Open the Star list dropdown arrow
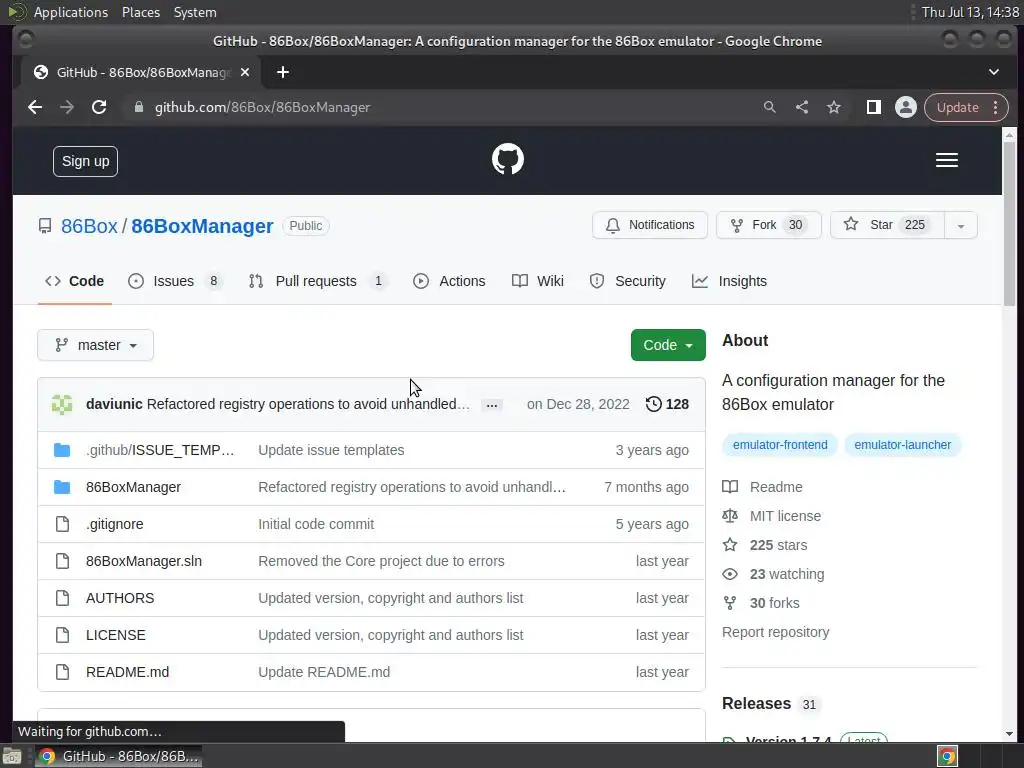The image size is (1024, 768). [961, 225]
